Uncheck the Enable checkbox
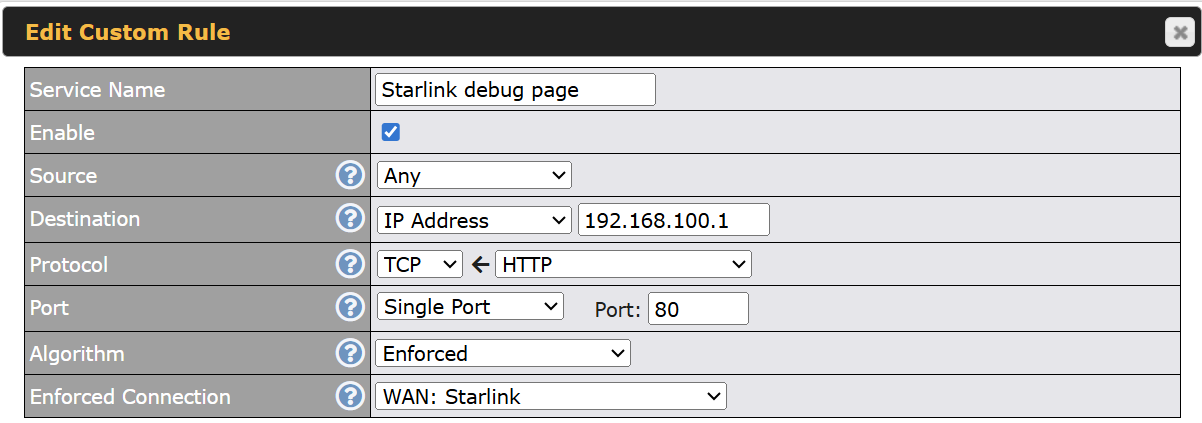1202x423 pixels. (x=391, y=132)
